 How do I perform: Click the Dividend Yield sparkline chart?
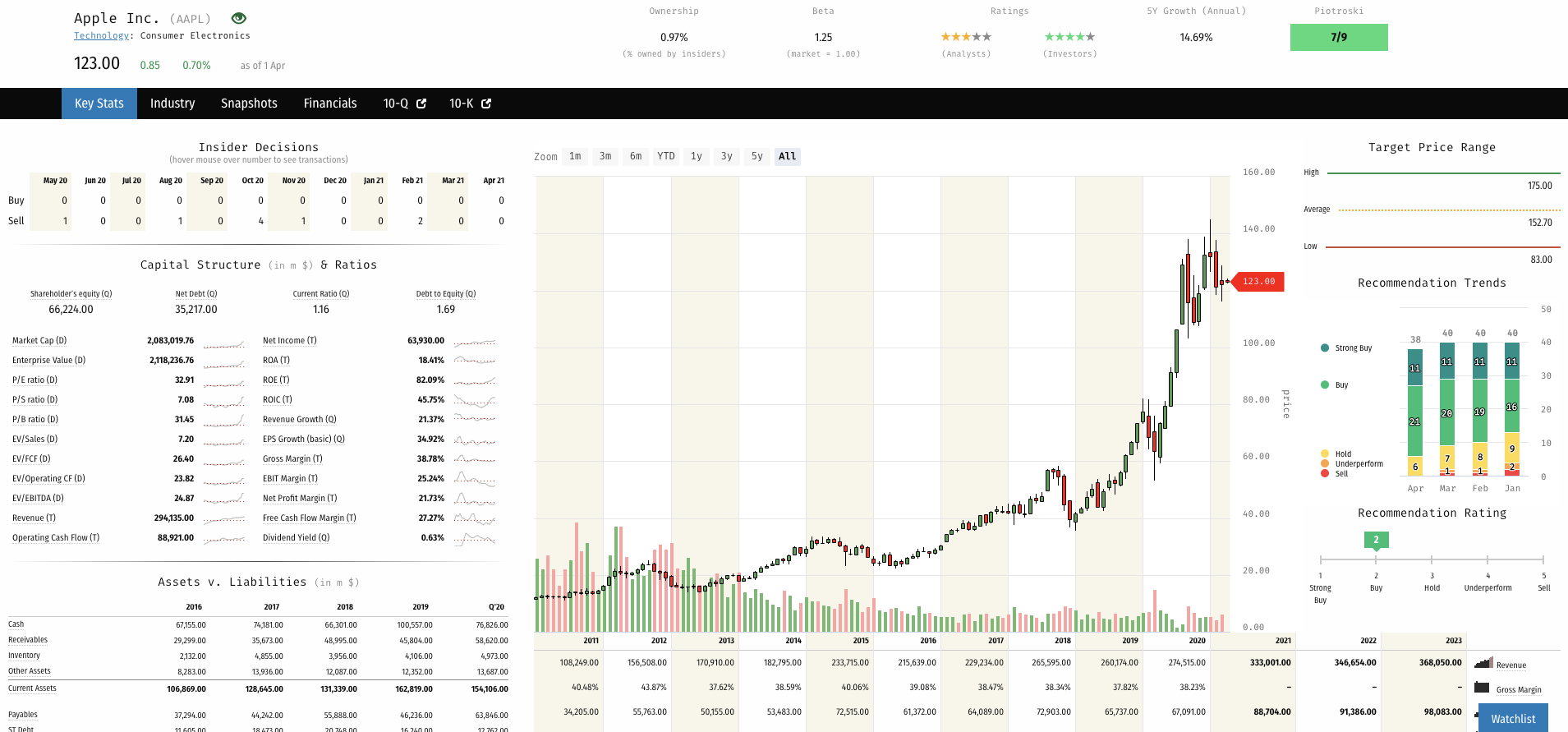coord(475,538)
